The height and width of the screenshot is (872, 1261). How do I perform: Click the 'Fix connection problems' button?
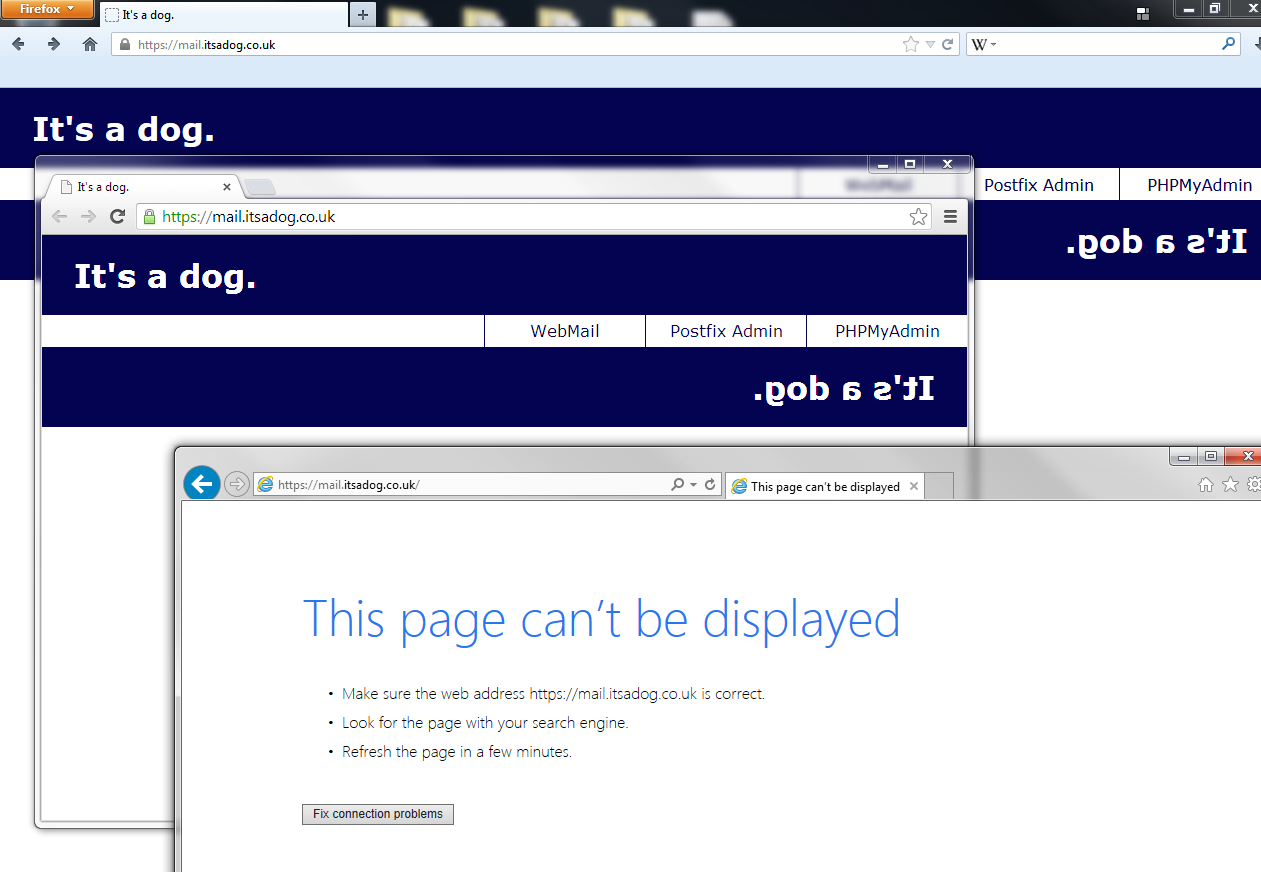377,814
